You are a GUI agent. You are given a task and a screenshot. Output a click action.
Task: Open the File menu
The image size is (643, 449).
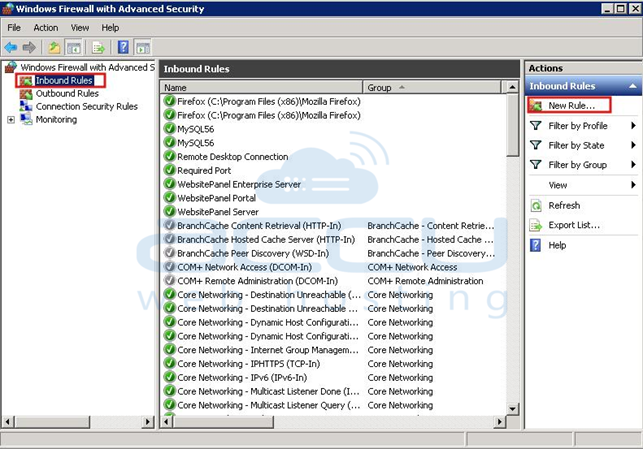point(14,28)
